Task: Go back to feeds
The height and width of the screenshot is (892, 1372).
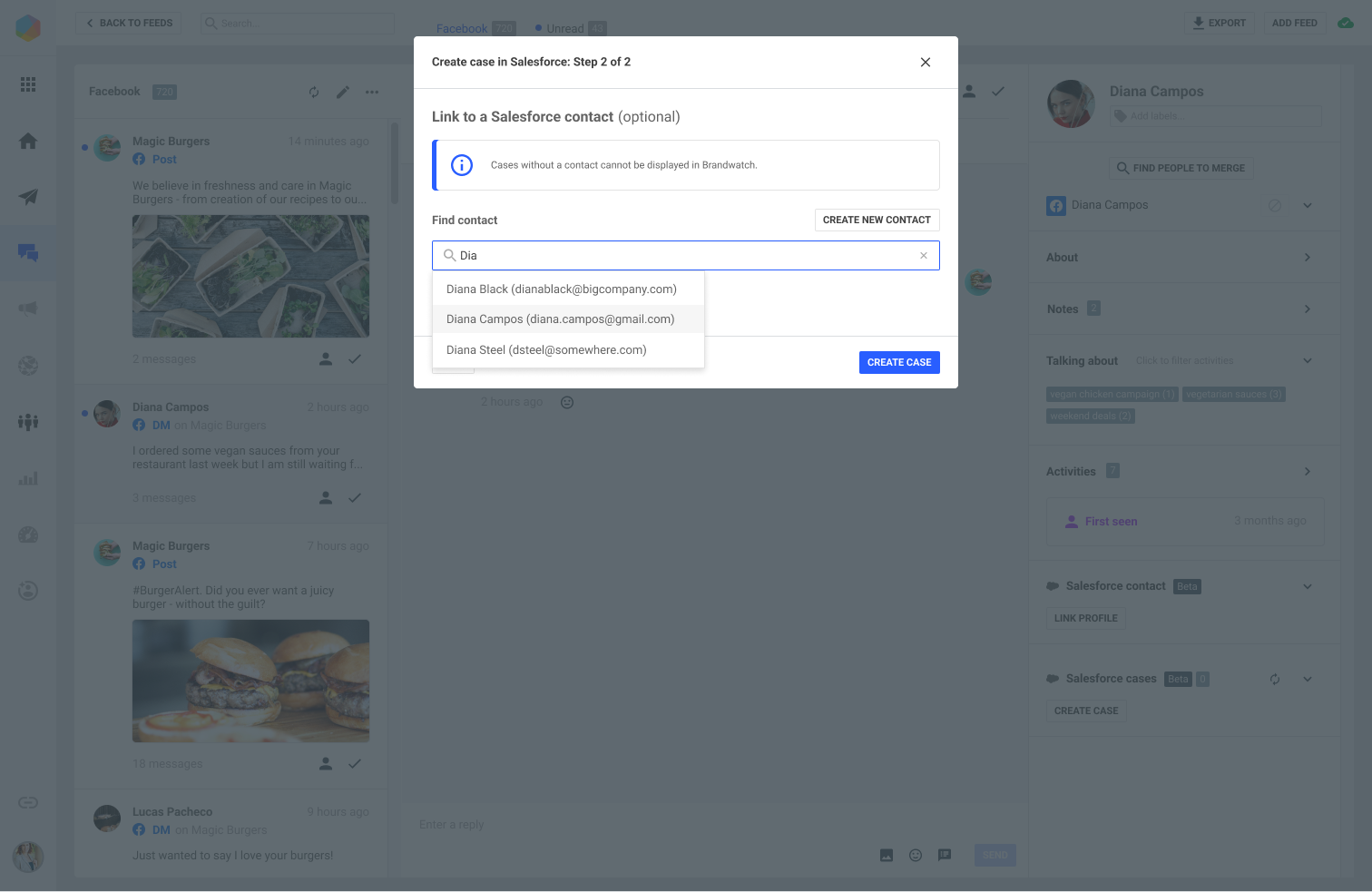Action: tap(129, 24)
